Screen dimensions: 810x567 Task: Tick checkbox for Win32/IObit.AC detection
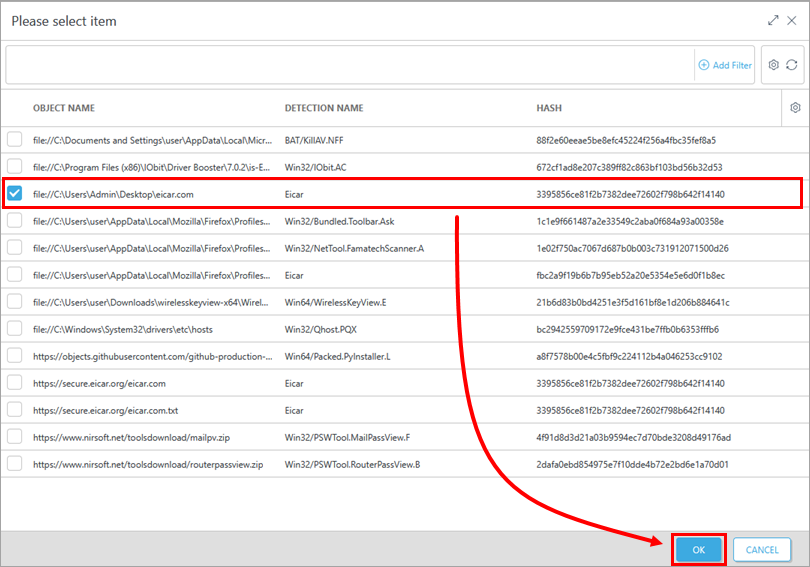[x=15, y=167]
